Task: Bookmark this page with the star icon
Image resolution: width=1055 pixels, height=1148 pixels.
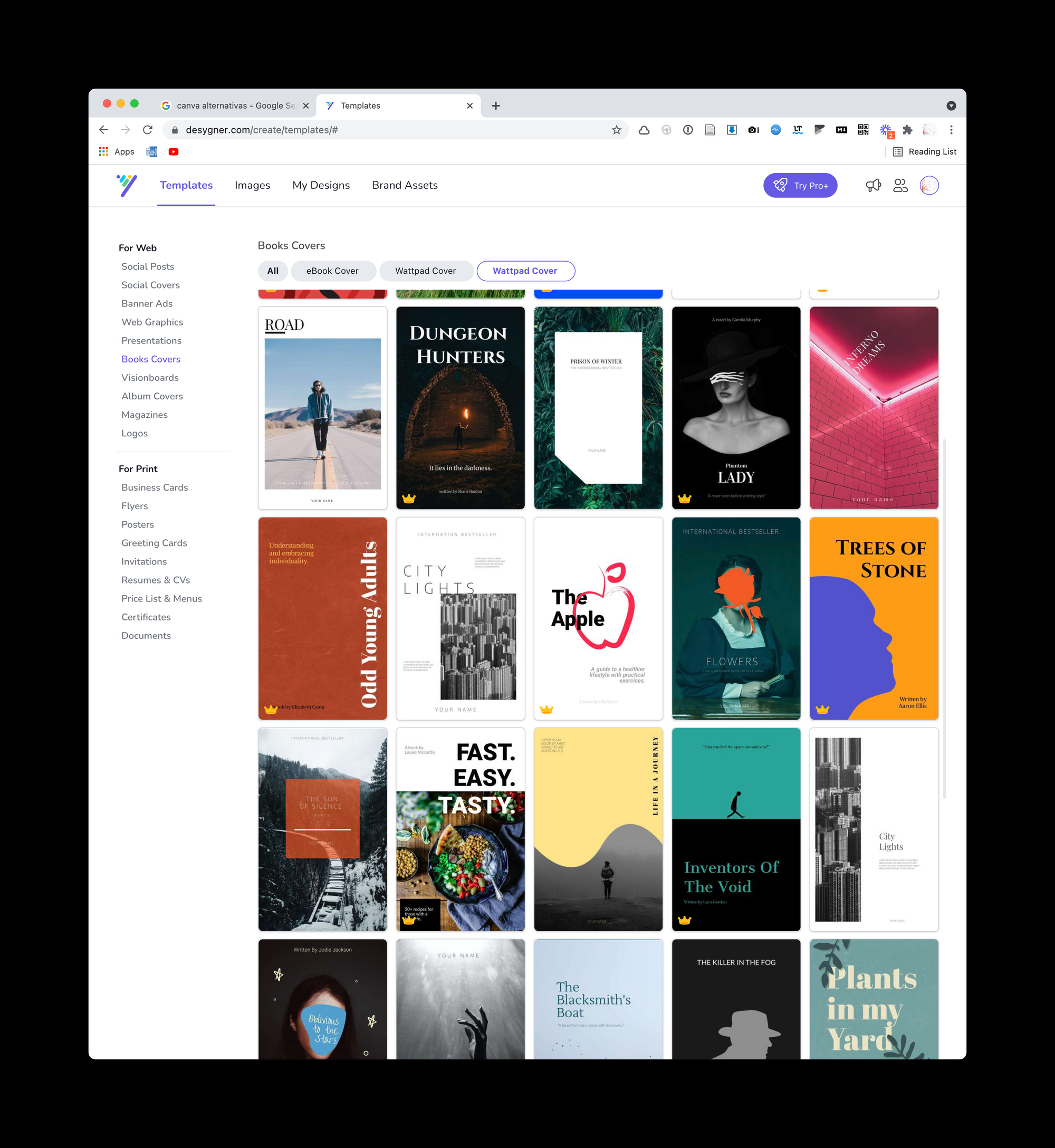Action: coord(616,130)
